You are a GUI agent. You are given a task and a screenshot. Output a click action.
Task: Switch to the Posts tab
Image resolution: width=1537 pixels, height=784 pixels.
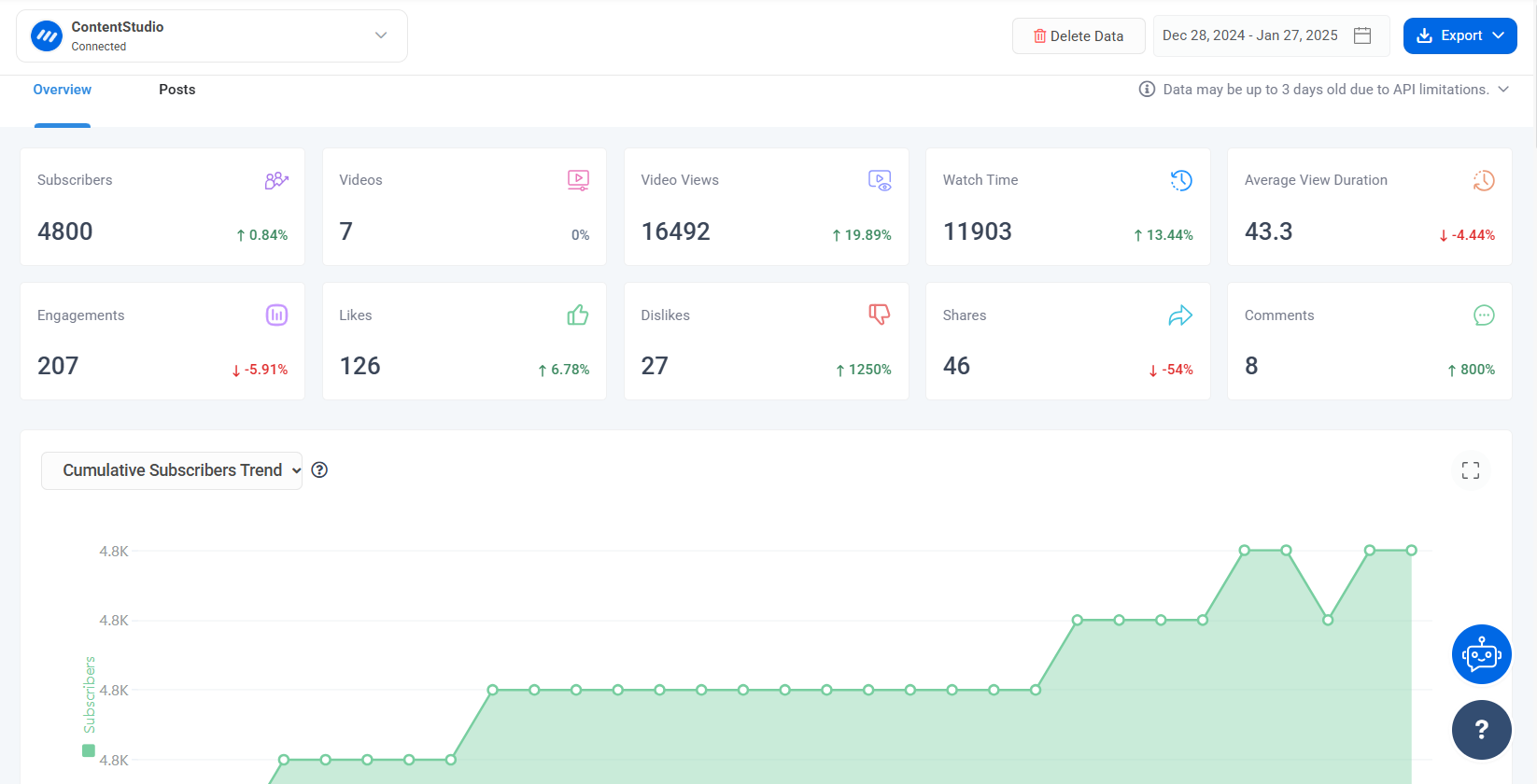pos(177,90)
